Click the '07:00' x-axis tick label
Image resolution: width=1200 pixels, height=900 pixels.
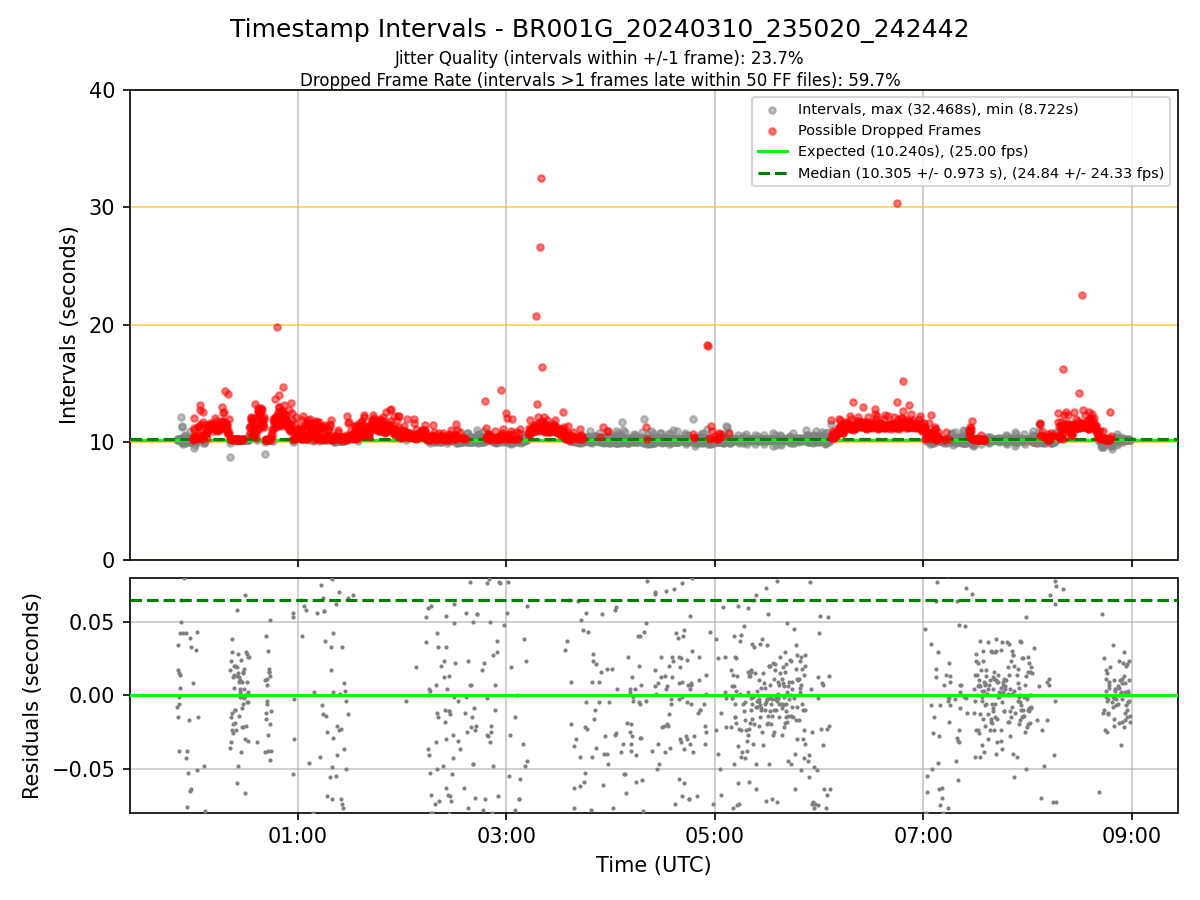click(x=923, y=836)
